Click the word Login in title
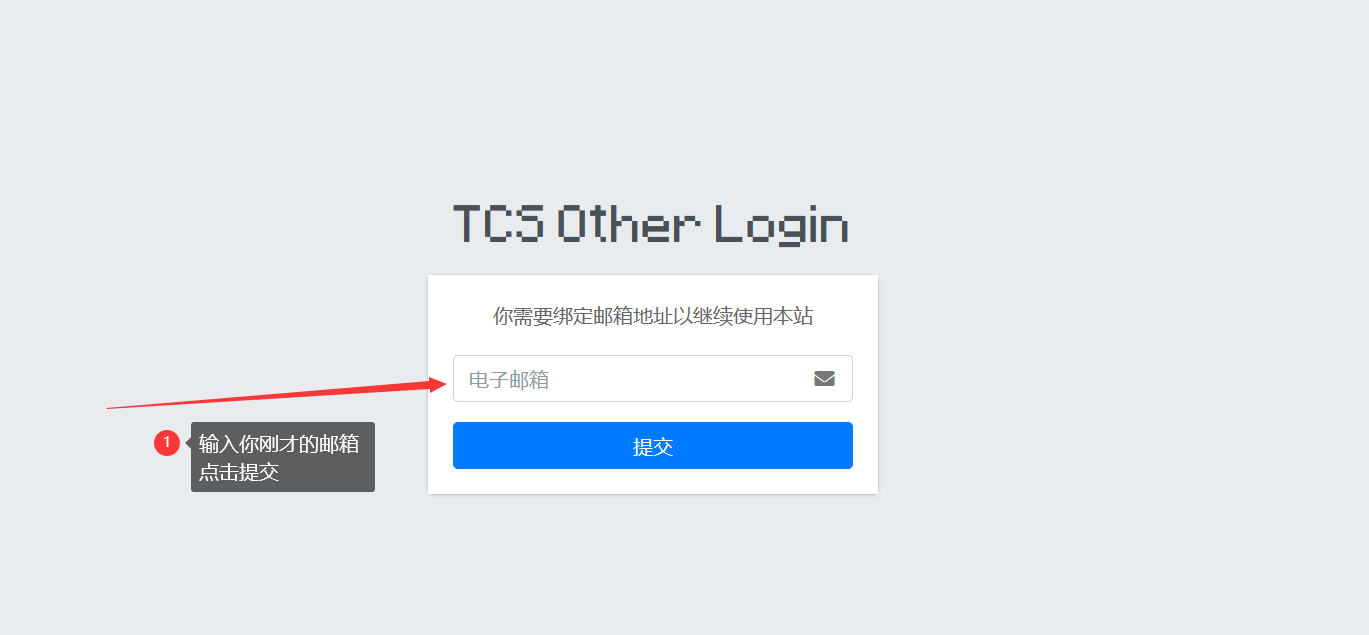 [782, 225]
